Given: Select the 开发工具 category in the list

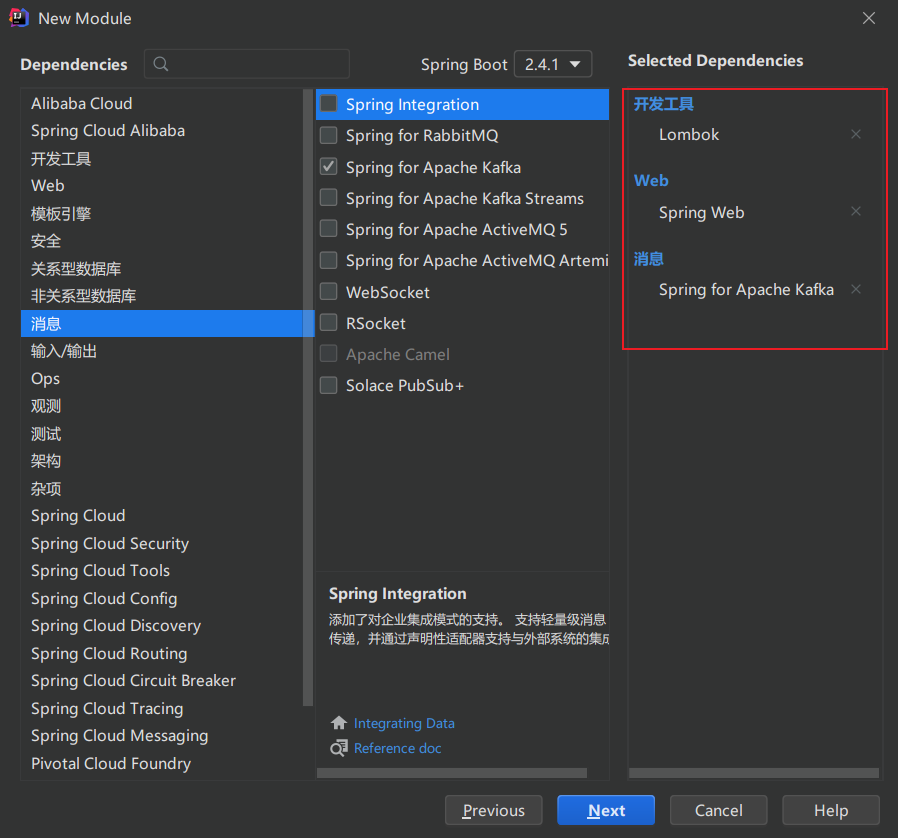Looking at the screenshot, I should click(162, 159).
